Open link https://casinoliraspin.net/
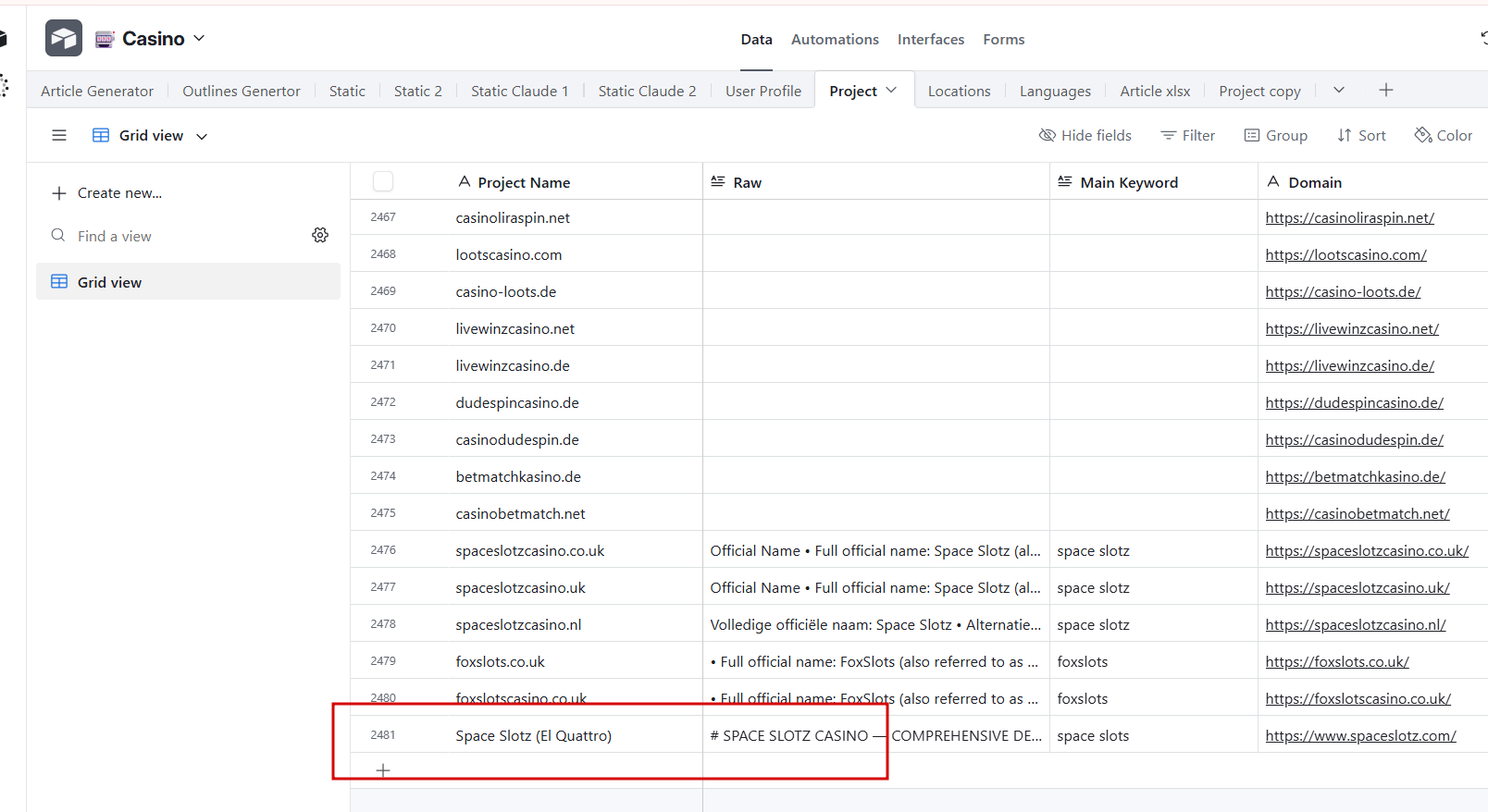 point(1350,217)
